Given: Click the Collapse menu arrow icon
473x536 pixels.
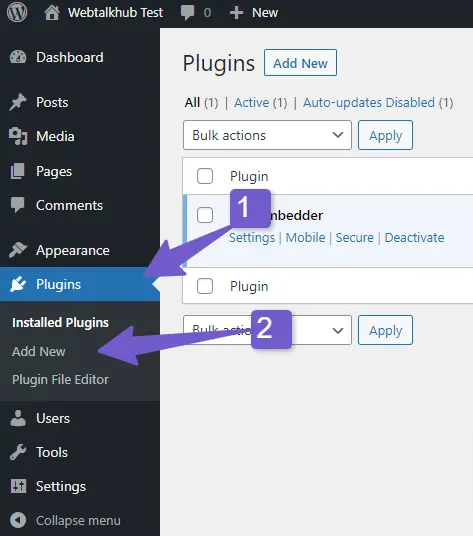Looking at the screenshot, I should 18,520.
